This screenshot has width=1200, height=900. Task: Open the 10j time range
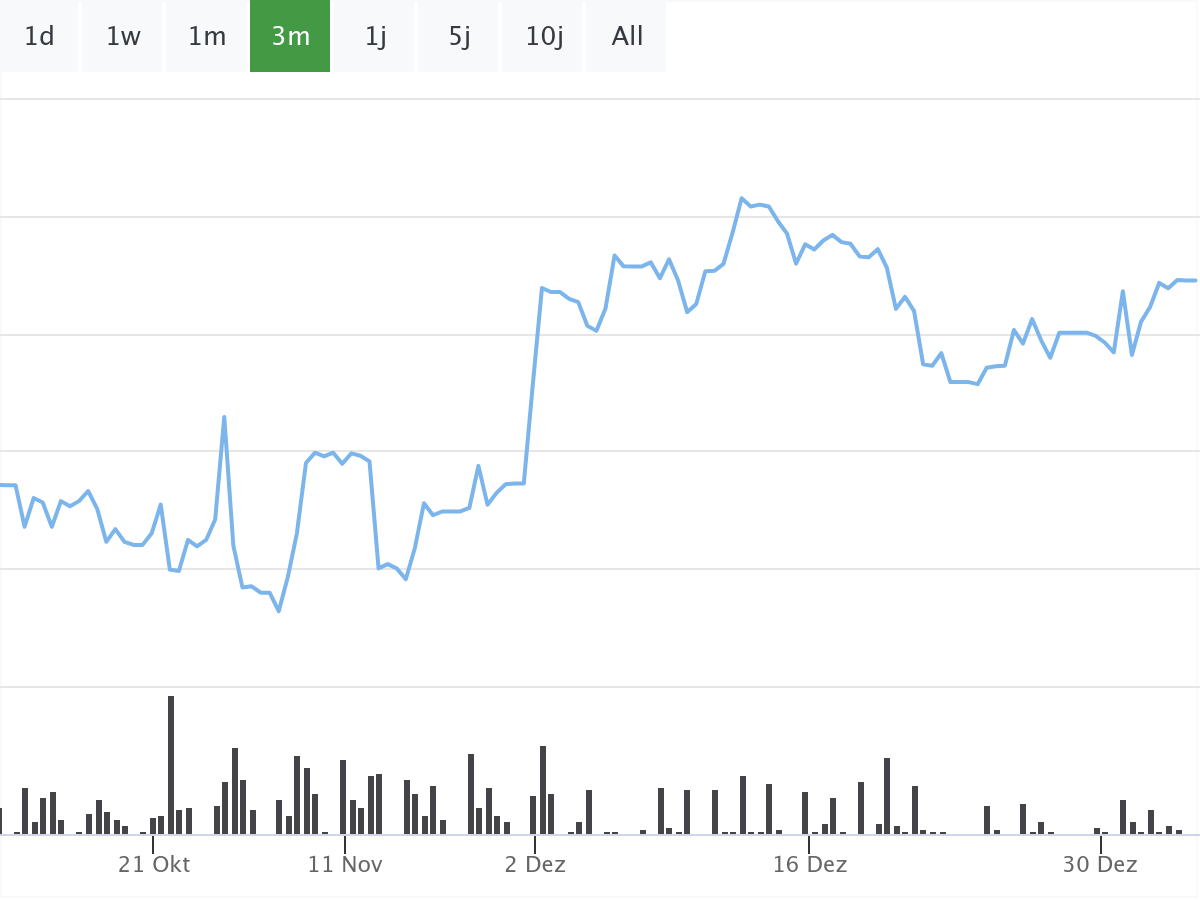pos(544,37)
